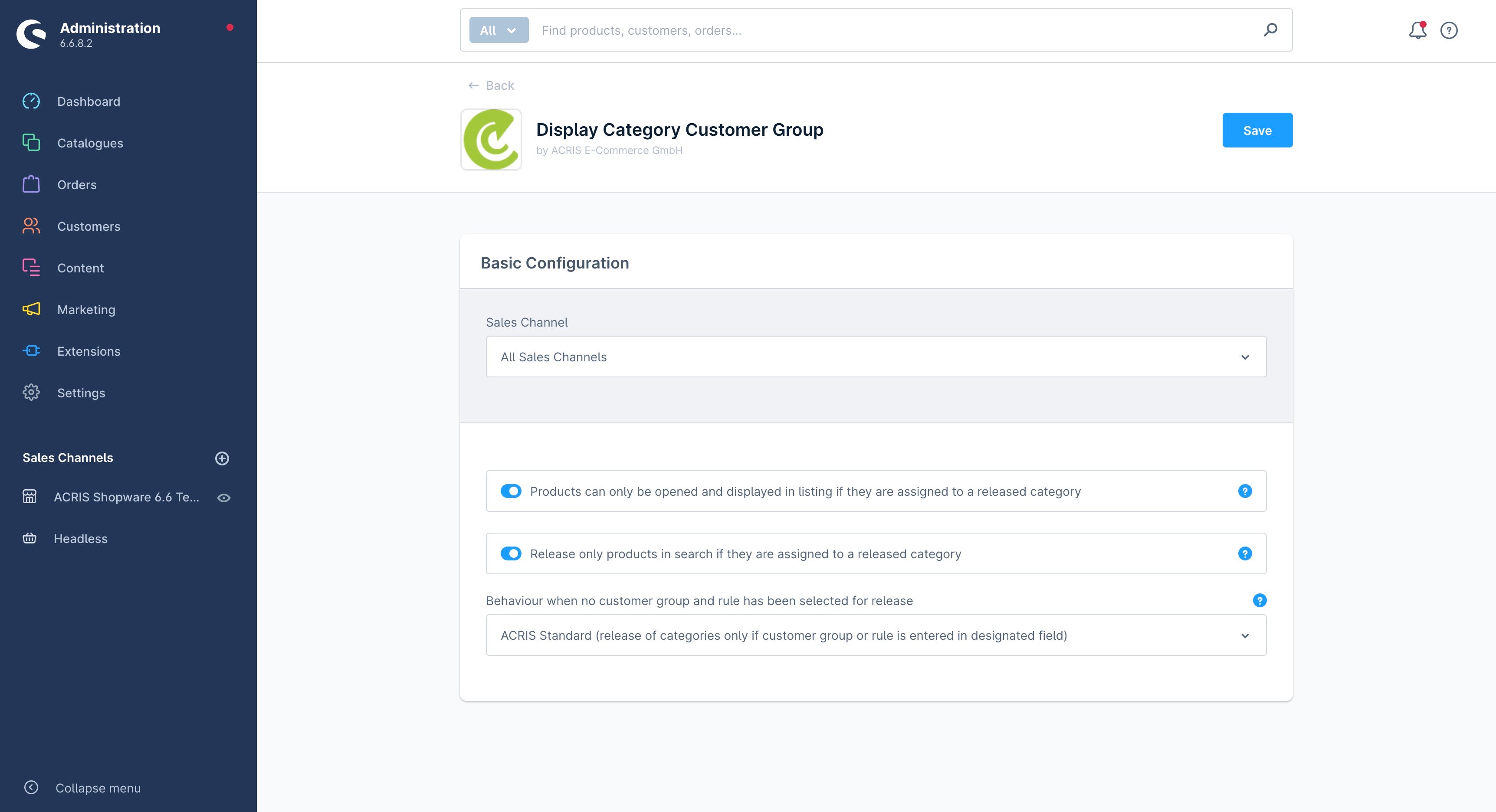Click the red status dot in header
This screenshot has height=812, width=1496.
coord(230,27)
